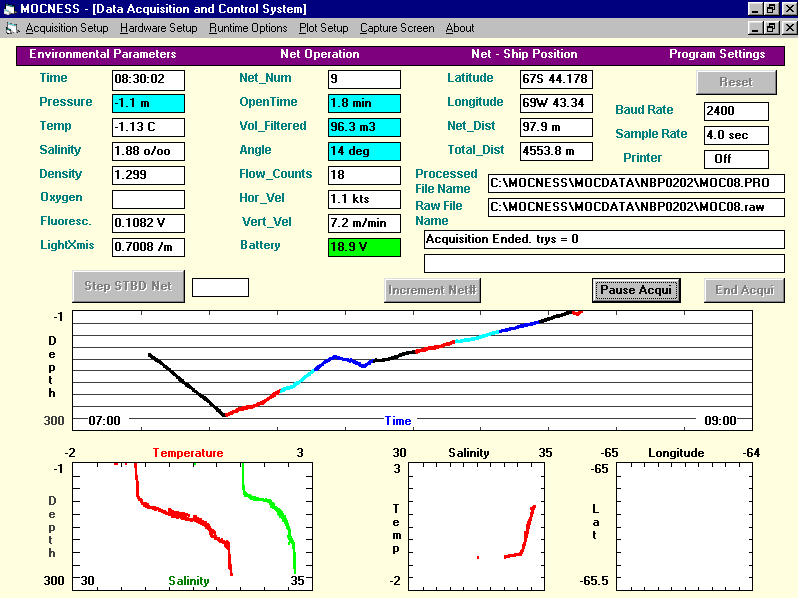Click the LightXmis field showing 0.7008 /m
Image resolution: width=798 pixels, height=598 pixels.
click(x=148, y=247)
